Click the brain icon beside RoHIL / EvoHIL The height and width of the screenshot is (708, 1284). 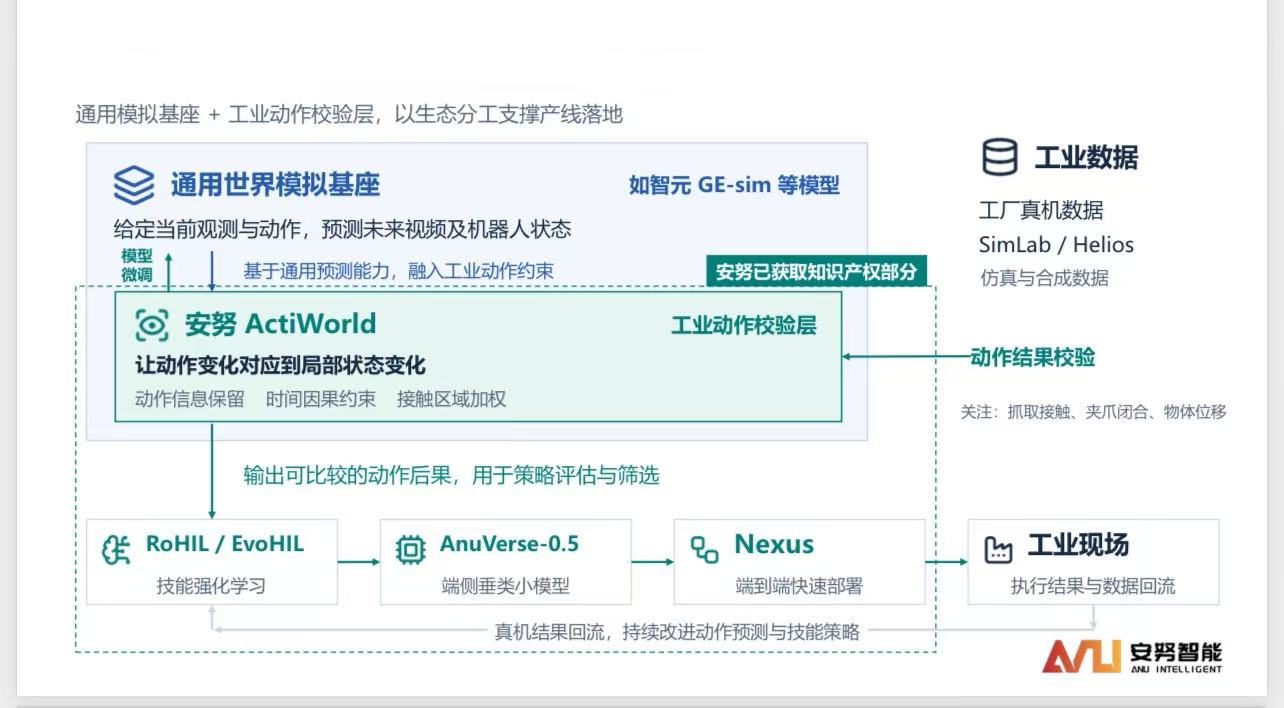point(117,549)
